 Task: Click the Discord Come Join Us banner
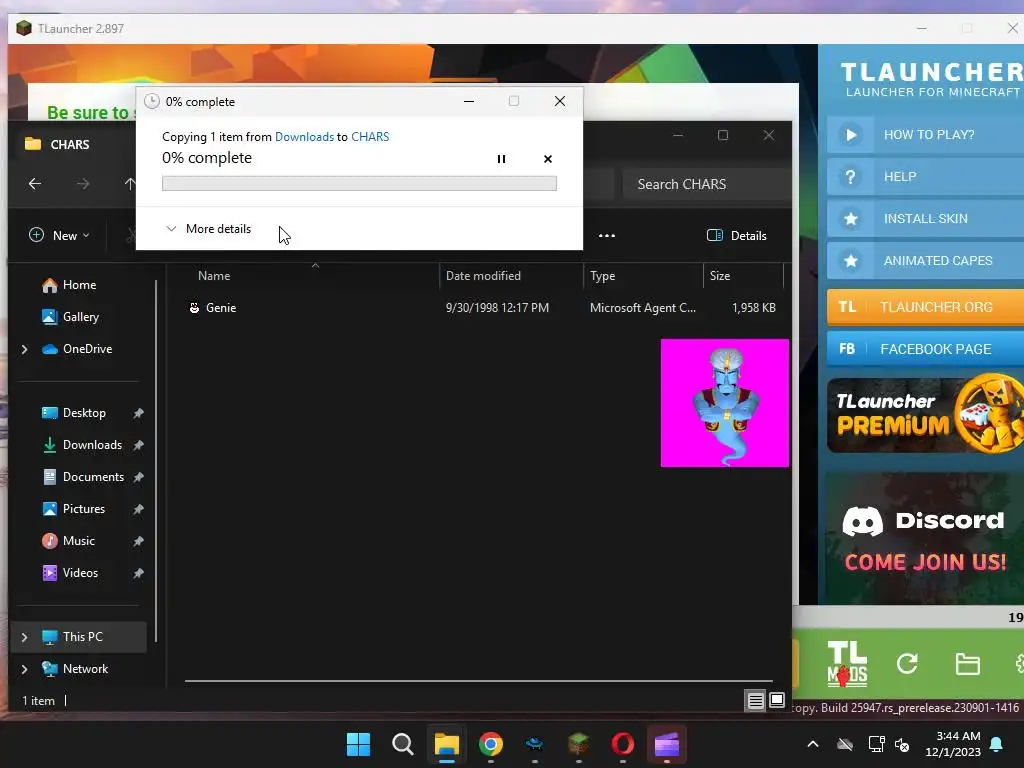coord(925,539)
